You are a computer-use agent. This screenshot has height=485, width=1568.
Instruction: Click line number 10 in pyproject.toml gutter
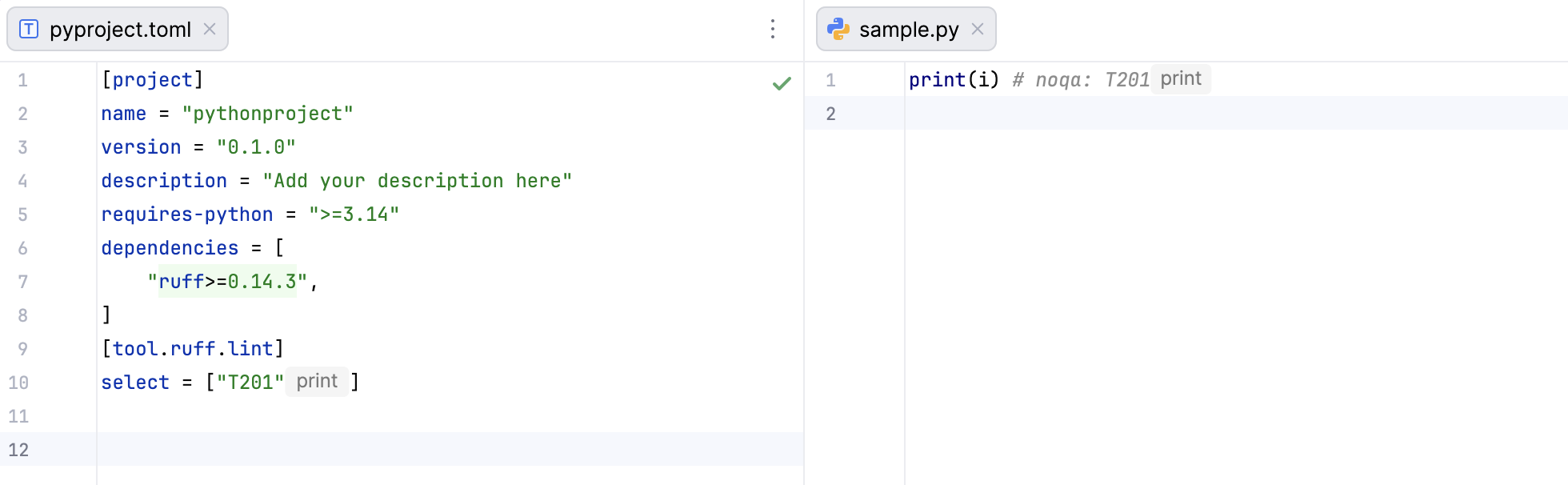(18, 383)
